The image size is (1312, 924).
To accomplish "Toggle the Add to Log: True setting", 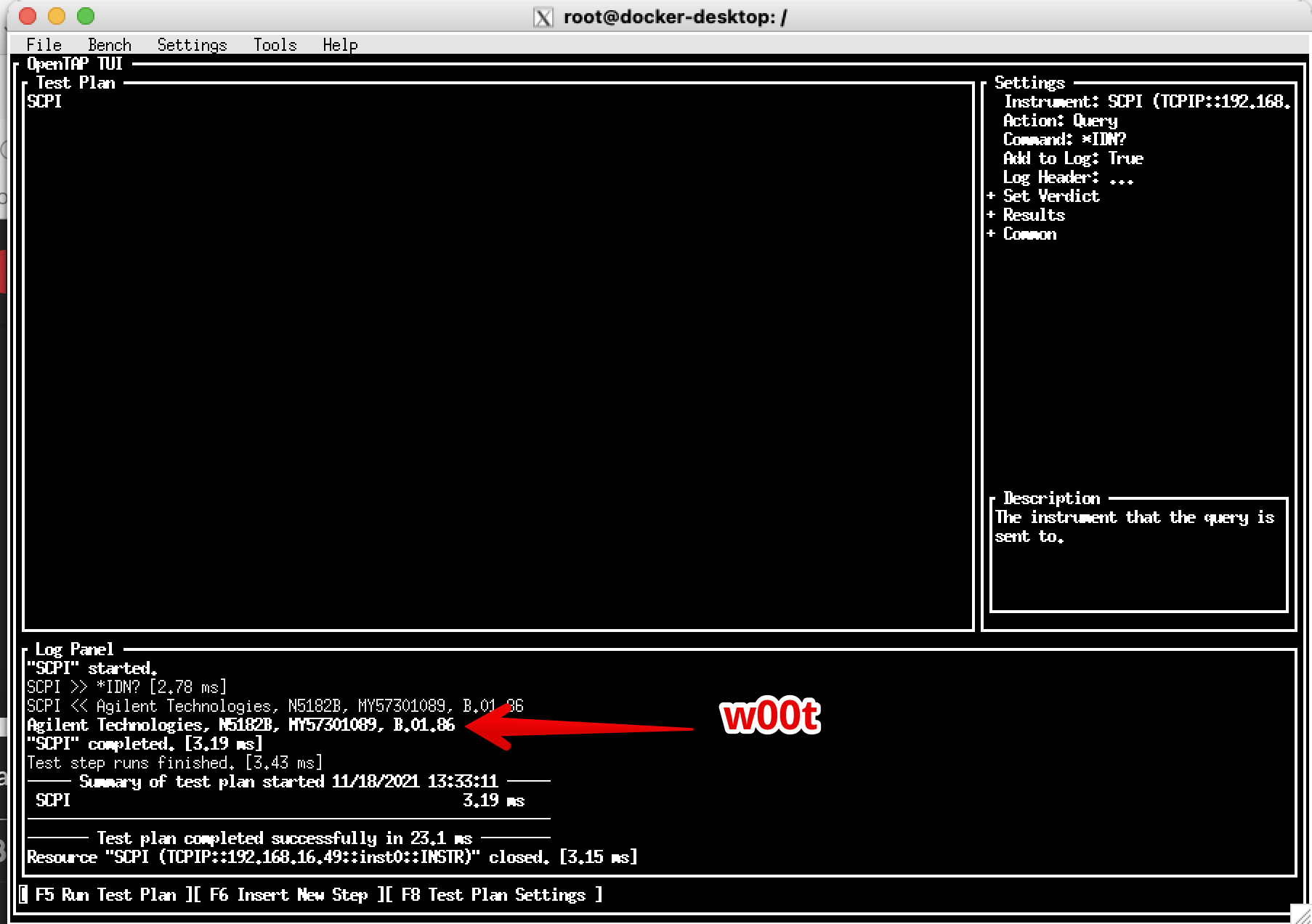I will point(1073,158).
